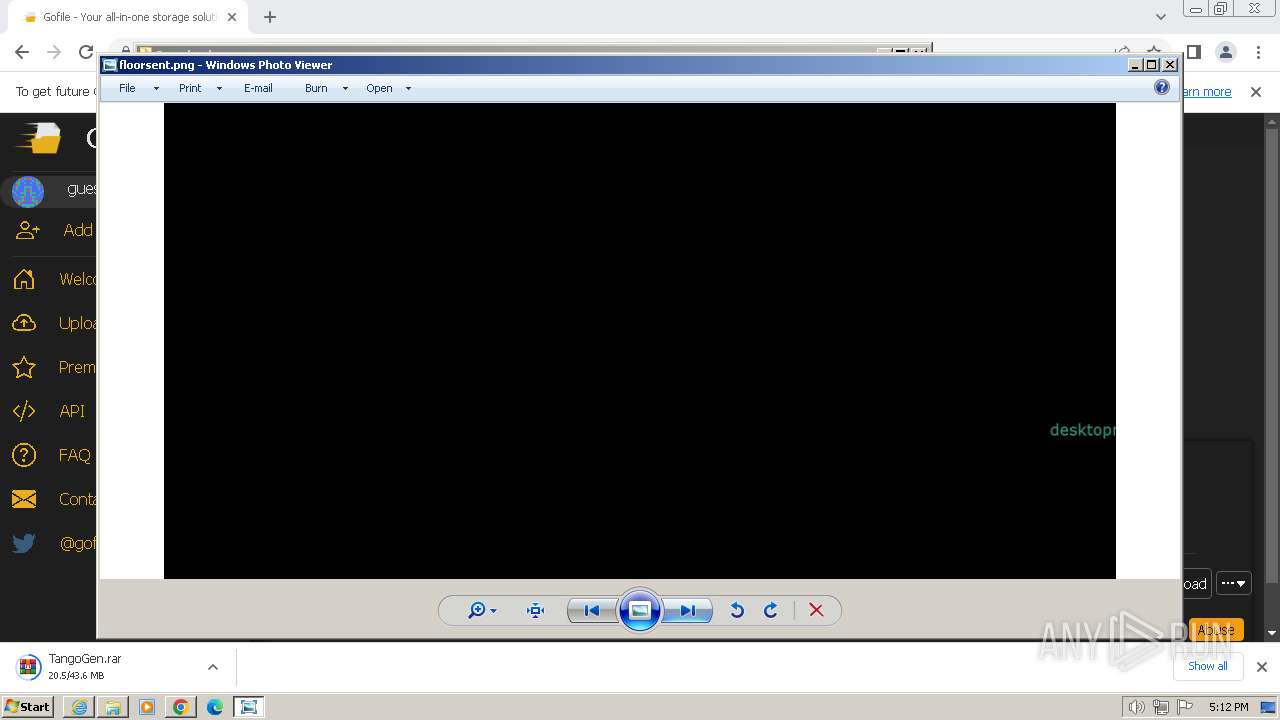Open a new Chrome tab
1280x720 pixels.
coord(270,17)
